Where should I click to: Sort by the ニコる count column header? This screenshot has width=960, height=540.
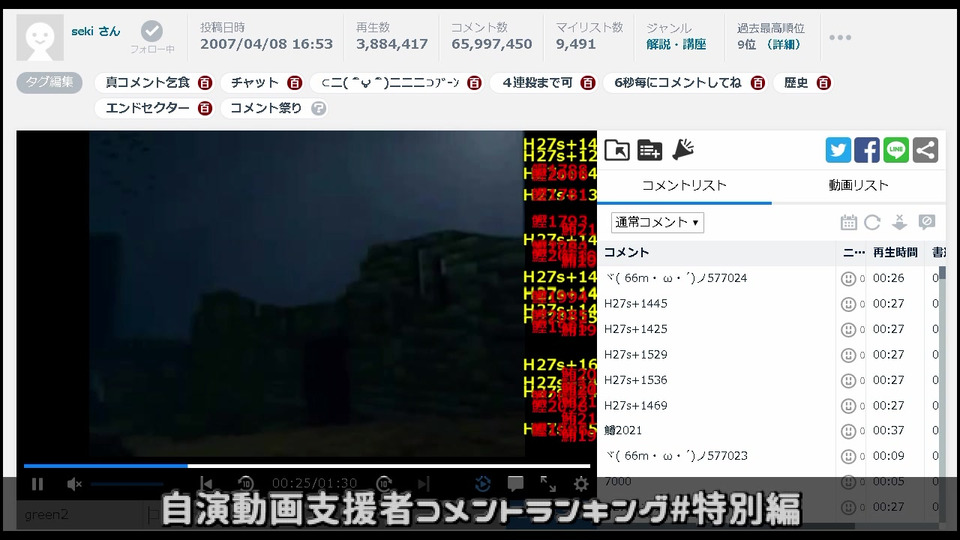click(x=853, y=252)
